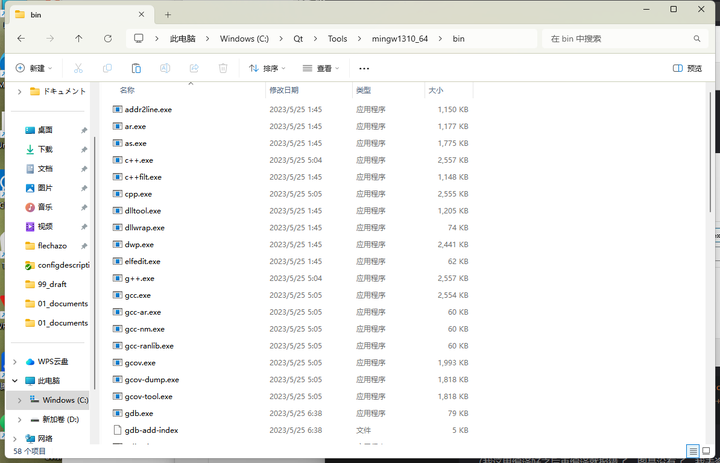Click the Delete trash icon
Image resolution: width=720 pixels, height=463 pixels.
click(x=223, y=68)
